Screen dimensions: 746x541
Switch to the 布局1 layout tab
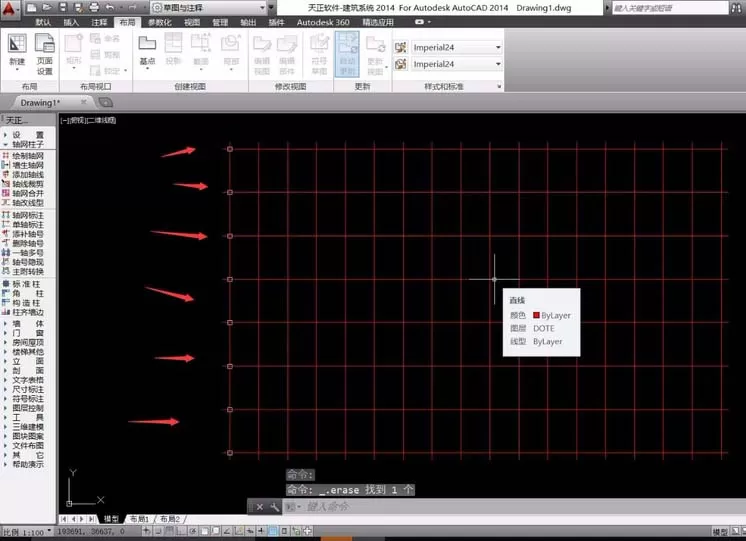point(139,519)
